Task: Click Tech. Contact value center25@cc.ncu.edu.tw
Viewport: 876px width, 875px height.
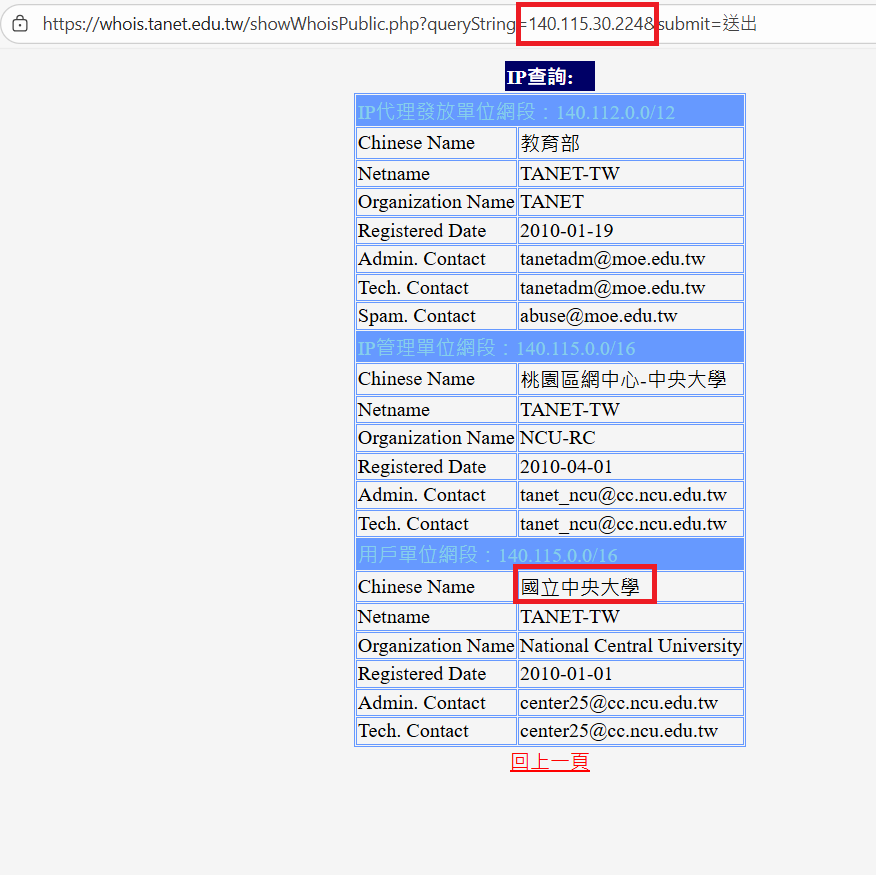Action: 631,731
